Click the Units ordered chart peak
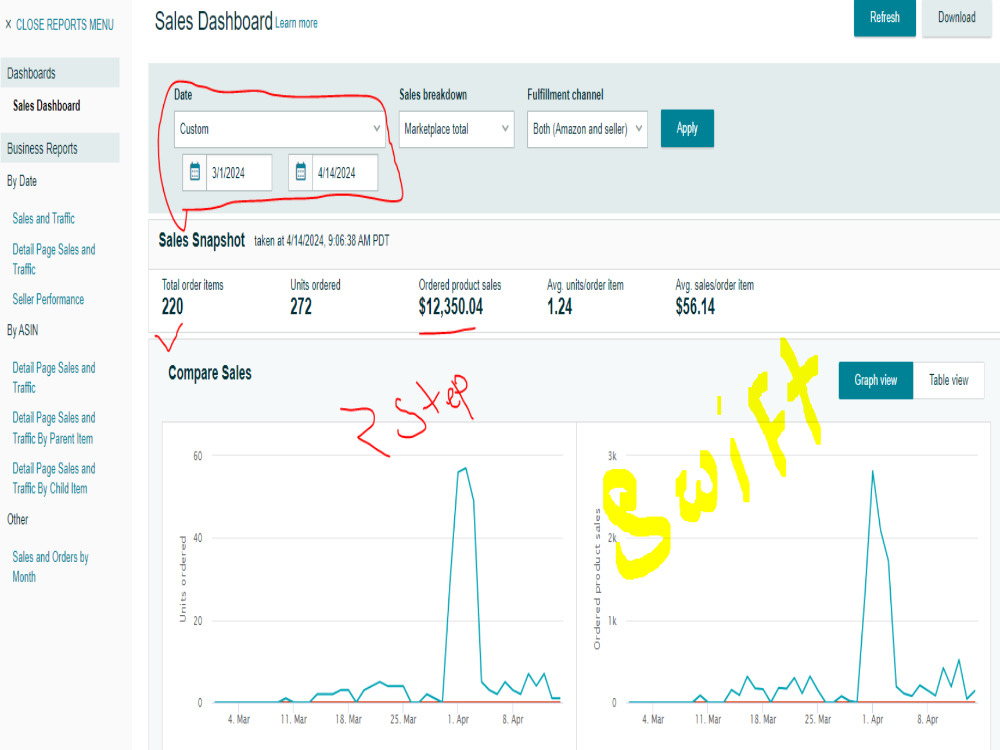 466,469
